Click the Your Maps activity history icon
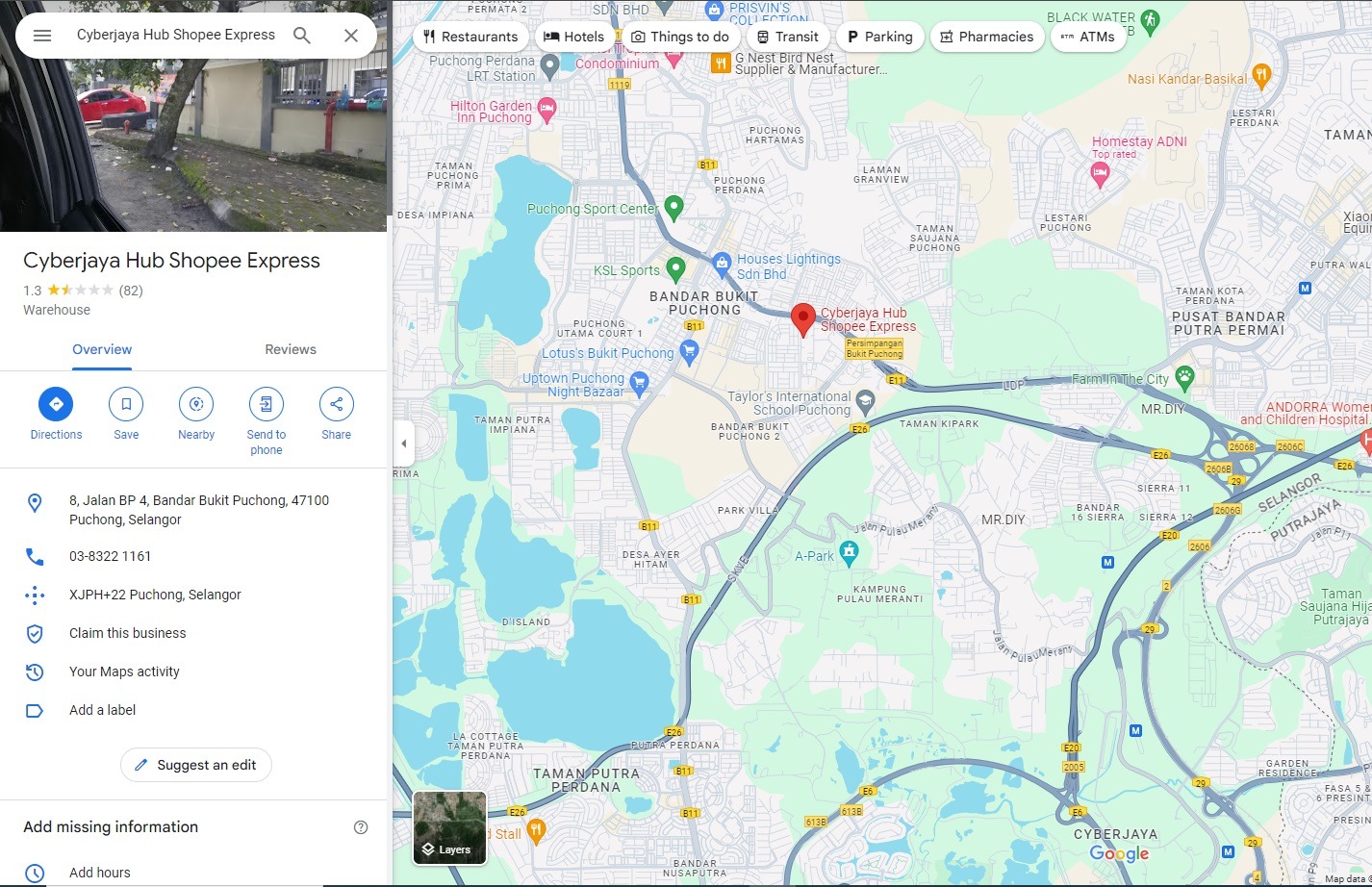 pos(35,672)
